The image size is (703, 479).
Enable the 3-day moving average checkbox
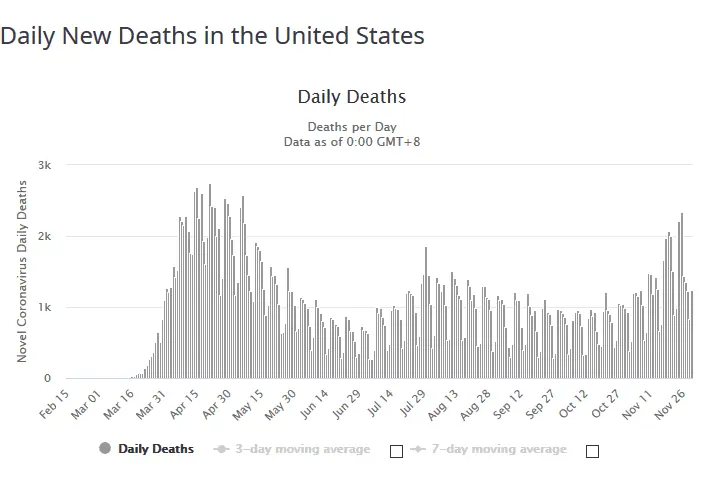pos(396,451)
